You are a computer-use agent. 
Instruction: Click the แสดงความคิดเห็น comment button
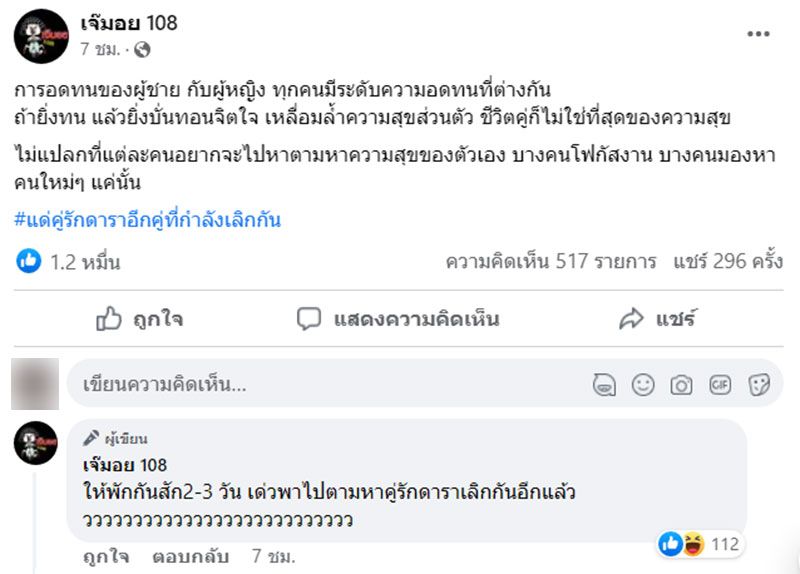coord(399,319)
